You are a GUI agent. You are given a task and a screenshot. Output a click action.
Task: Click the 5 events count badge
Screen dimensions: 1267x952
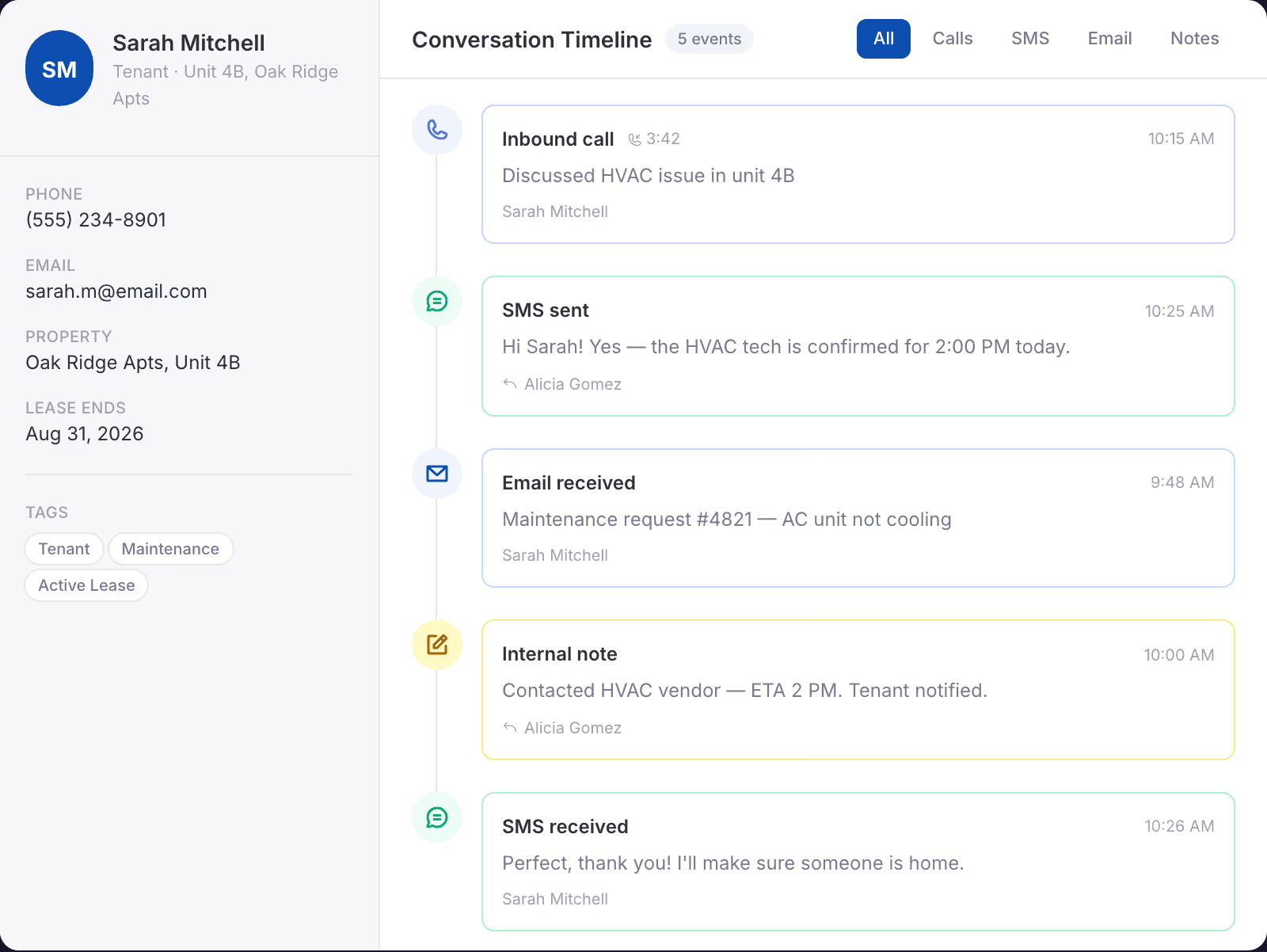(x=709, y=38)
